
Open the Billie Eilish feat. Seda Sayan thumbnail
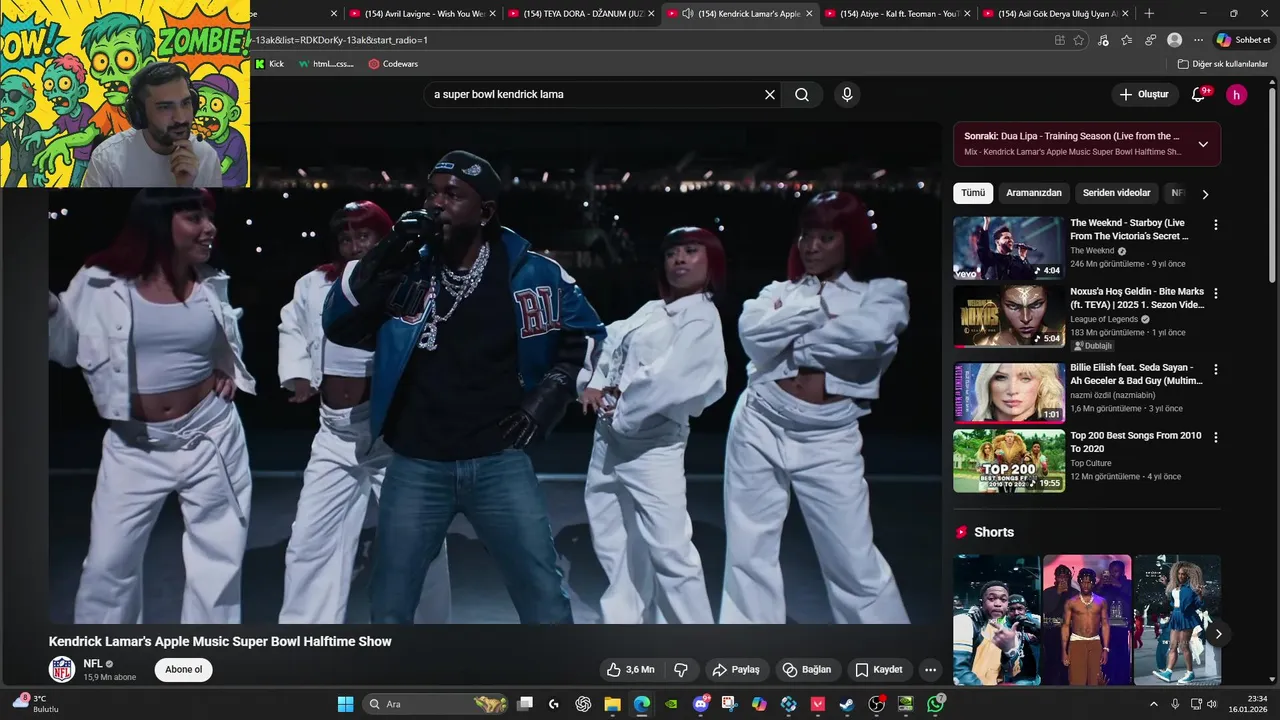tap(1008, 392)
